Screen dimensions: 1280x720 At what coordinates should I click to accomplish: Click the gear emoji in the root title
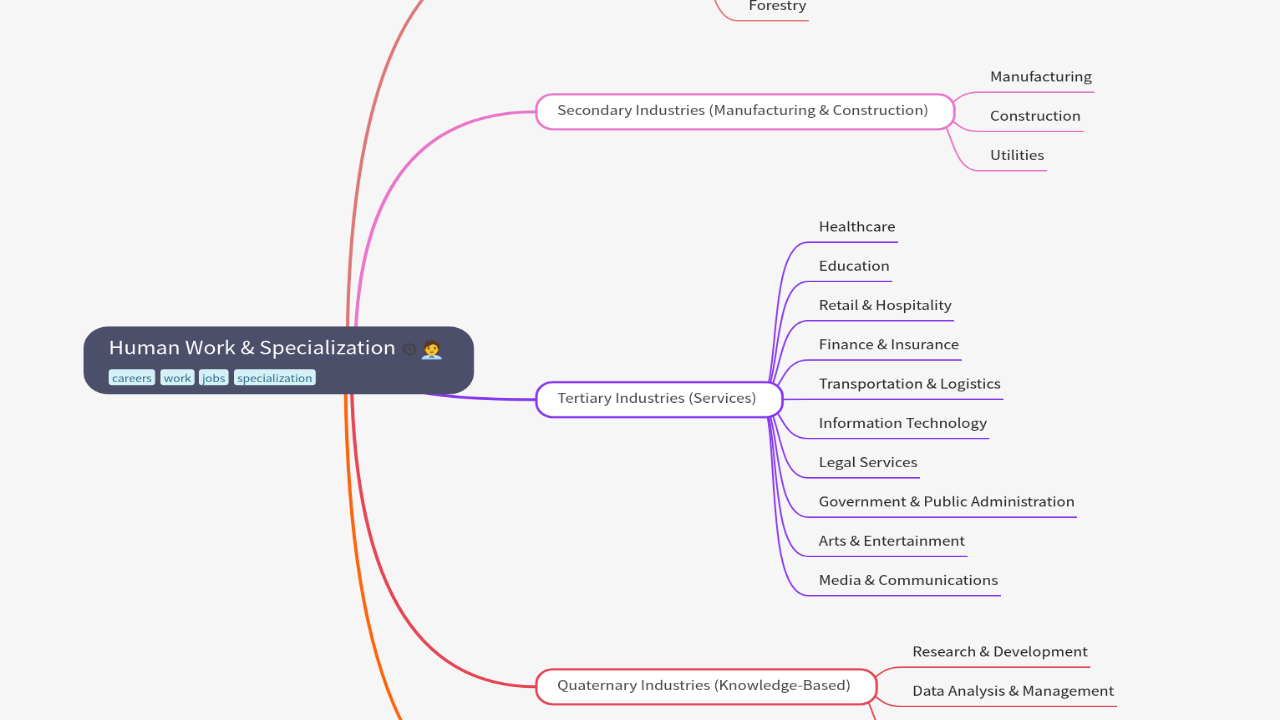pos(409,350)
